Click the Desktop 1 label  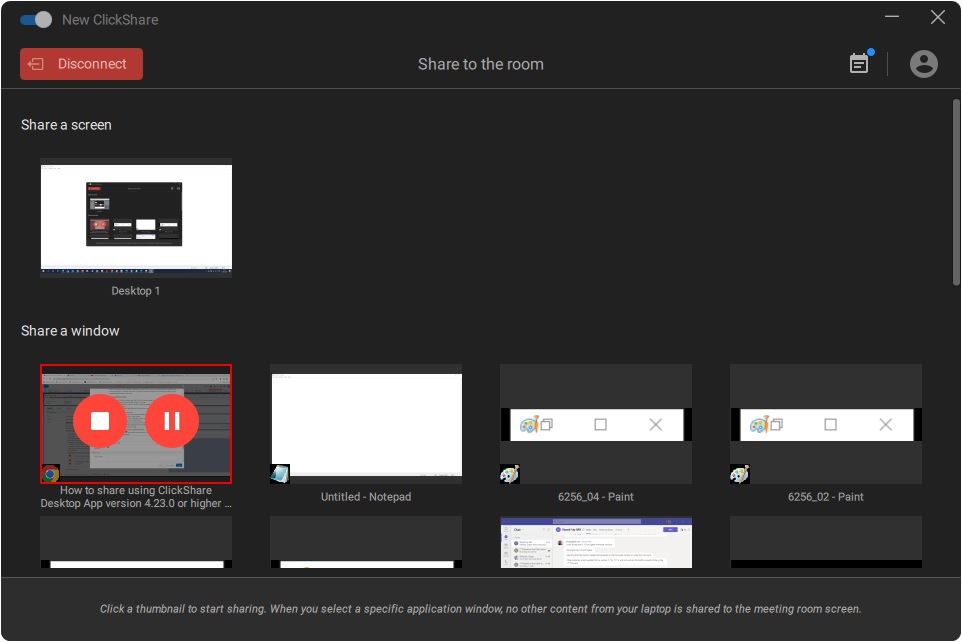point(136,291)
